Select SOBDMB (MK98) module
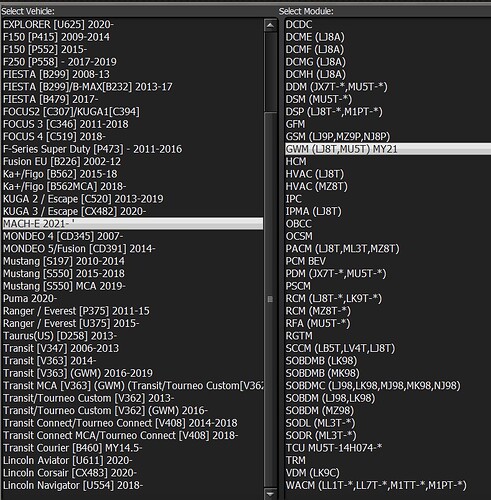Screen dimensions: 491x500 point(322,373)
